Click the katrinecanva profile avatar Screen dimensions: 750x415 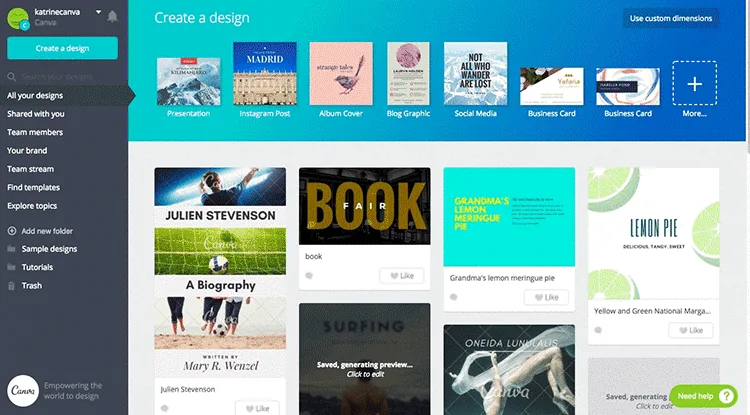(x=18, y=19)
